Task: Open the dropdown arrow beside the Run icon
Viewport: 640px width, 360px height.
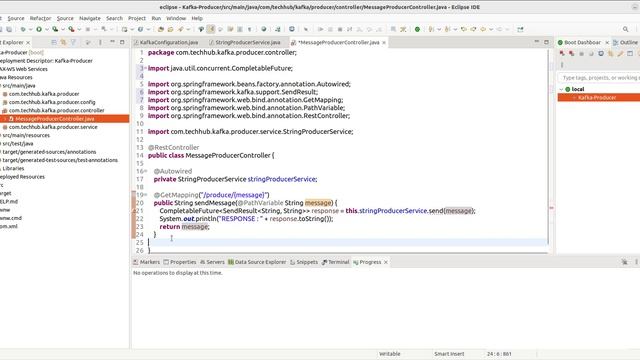Action: click(x=47, y=29)
